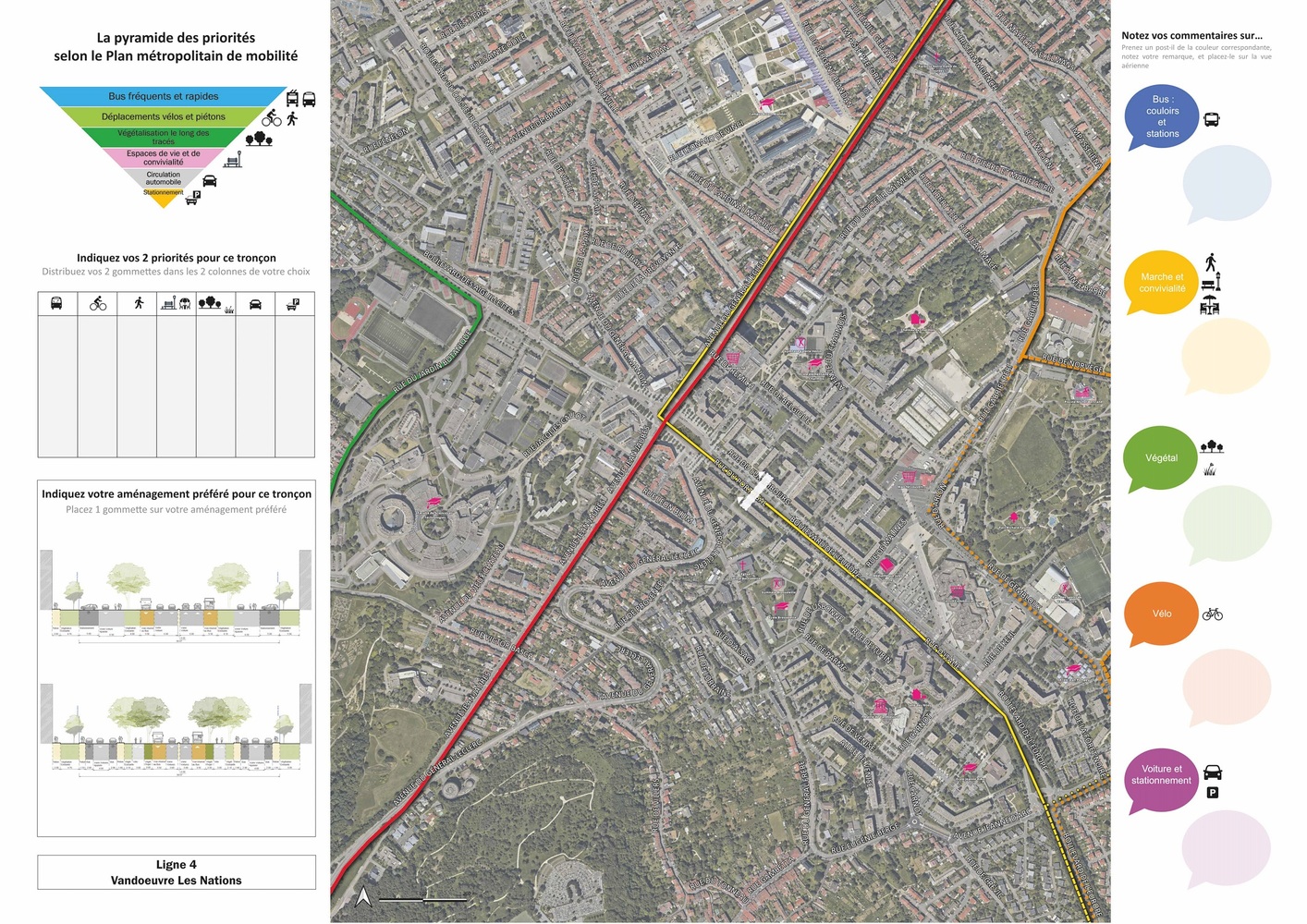This screenshot has width=1307, height=924.
Task: Select the upper street cross-section layout option
Action: tap(176, 601)
